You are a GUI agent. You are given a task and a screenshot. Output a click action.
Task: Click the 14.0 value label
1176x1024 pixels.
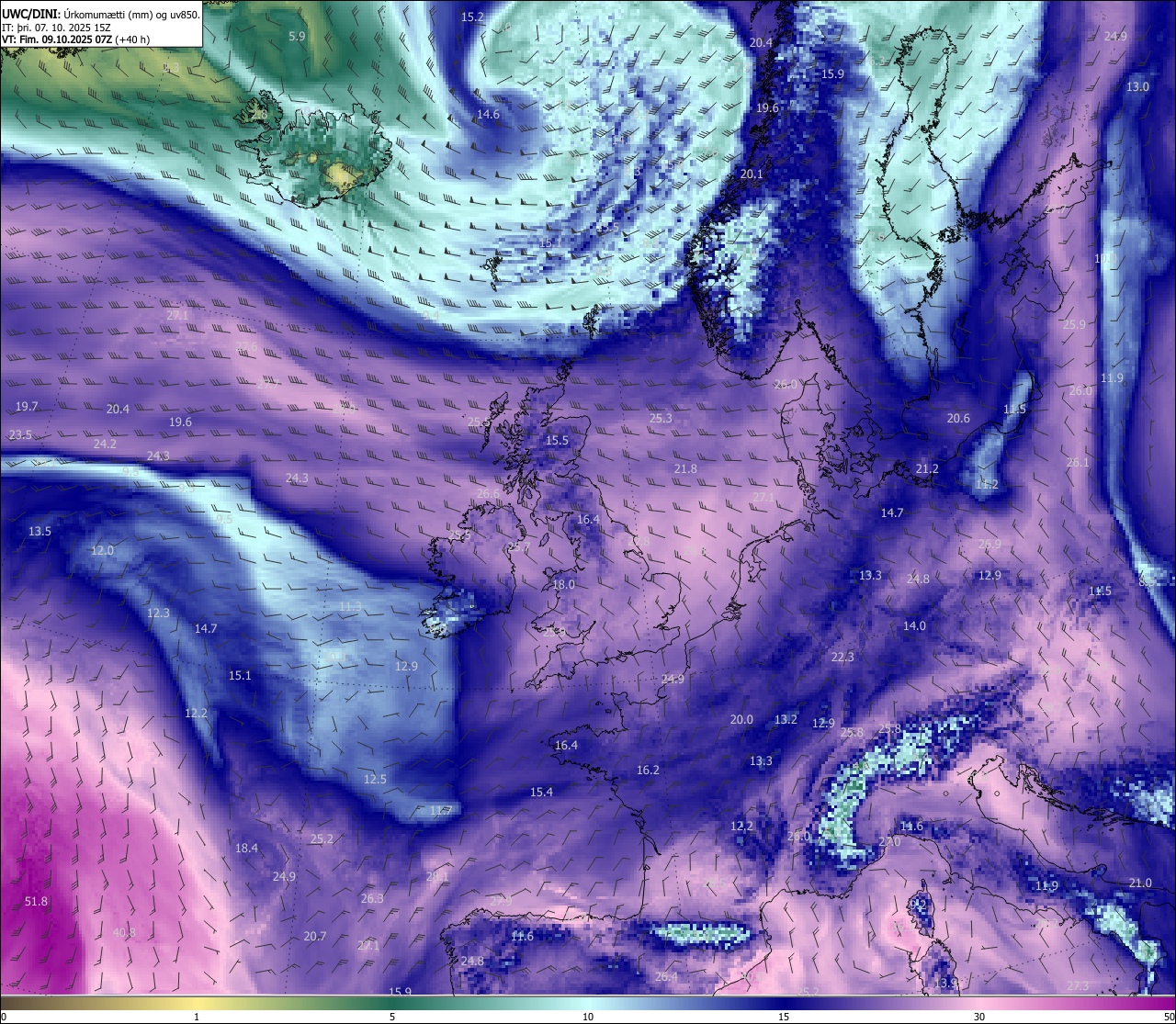(914, 626)
